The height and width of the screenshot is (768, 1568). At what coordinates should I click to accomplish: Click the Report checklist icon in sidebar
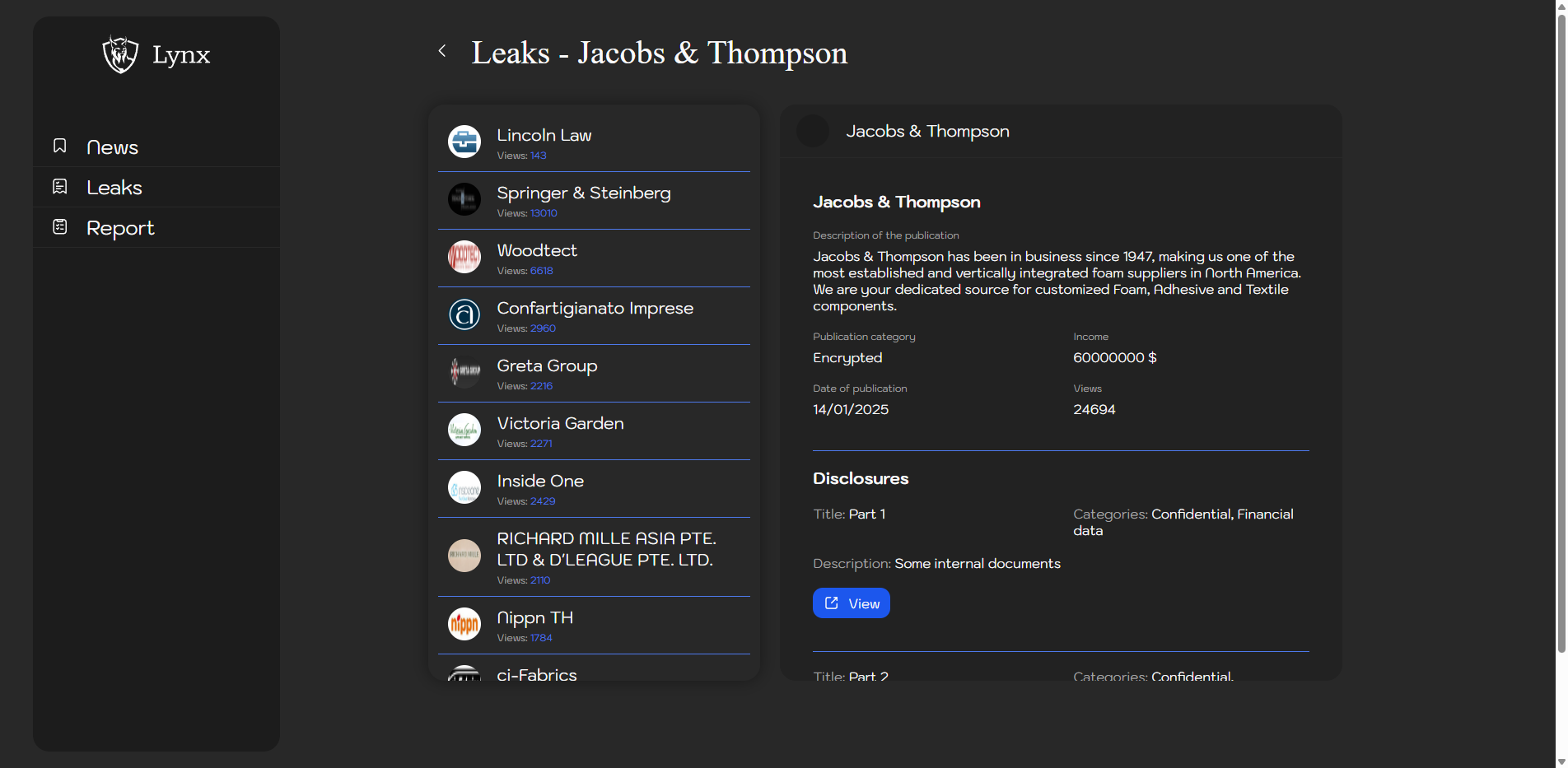pos(60,227)
